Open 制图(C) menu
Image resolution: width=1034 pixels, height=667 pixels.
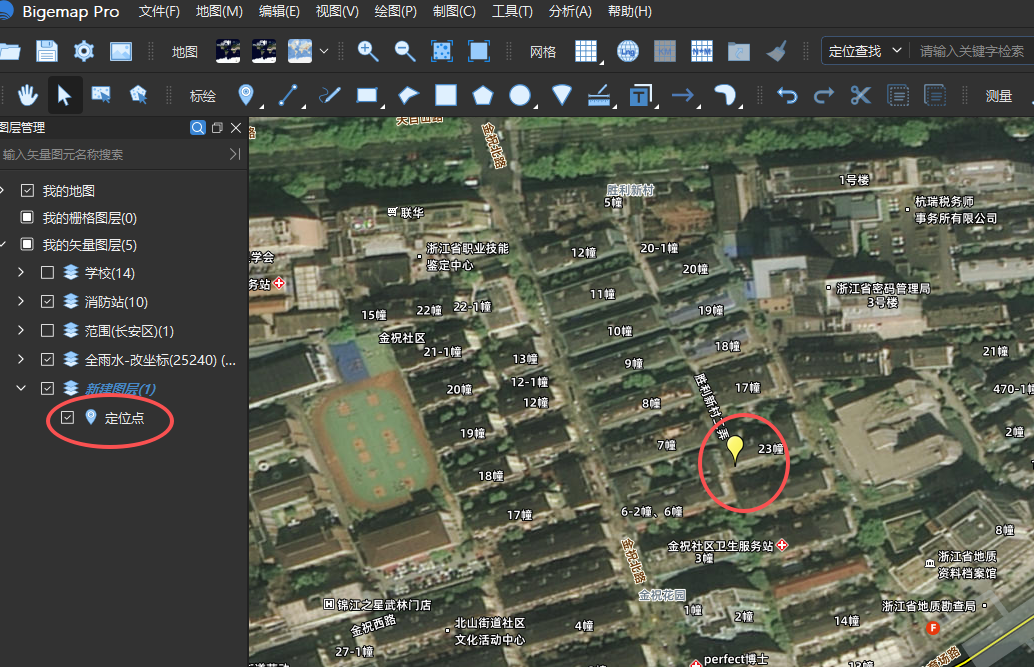click(x=454, y=12)
